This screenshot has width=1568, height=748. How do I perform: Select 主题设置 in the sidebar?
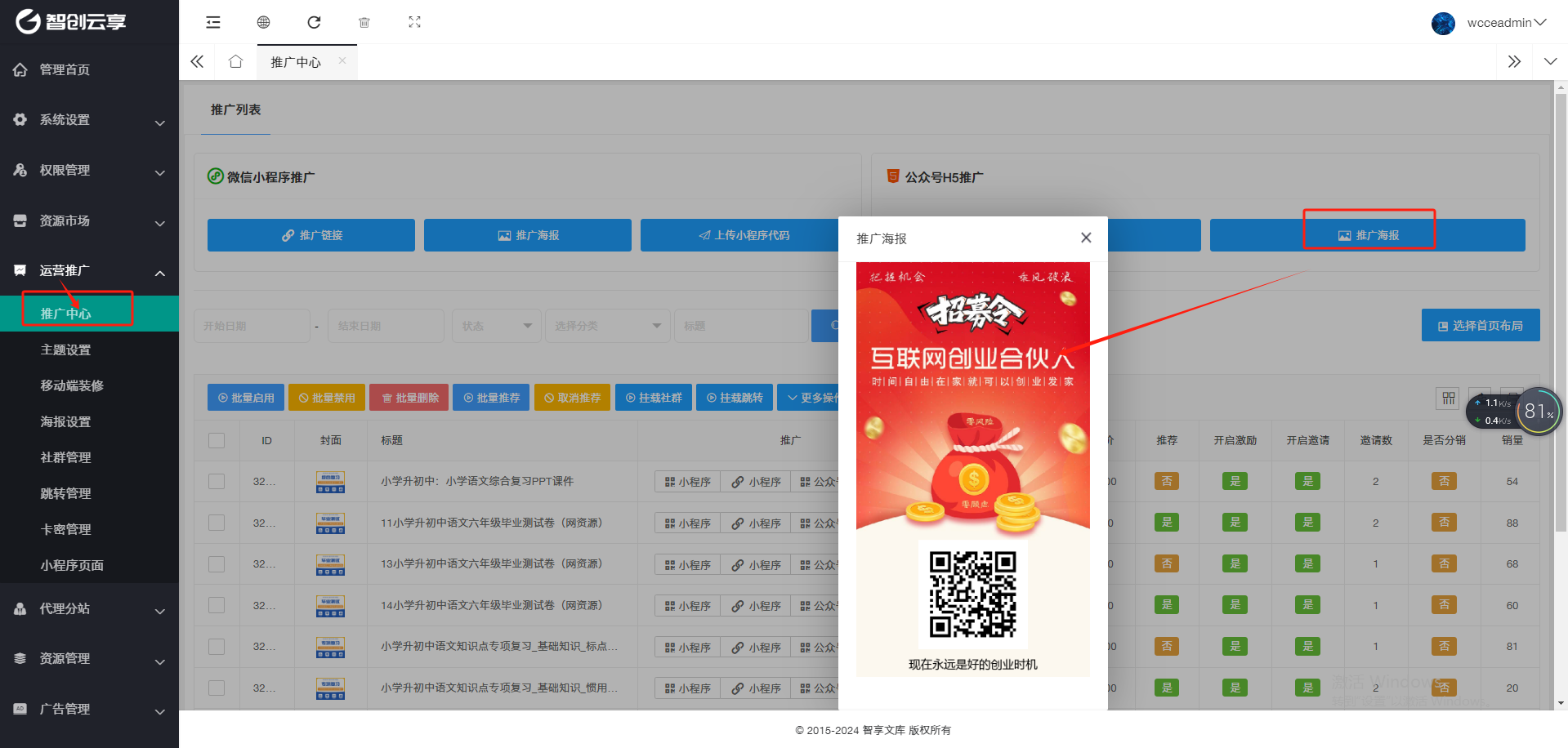(x=89, y=350)
